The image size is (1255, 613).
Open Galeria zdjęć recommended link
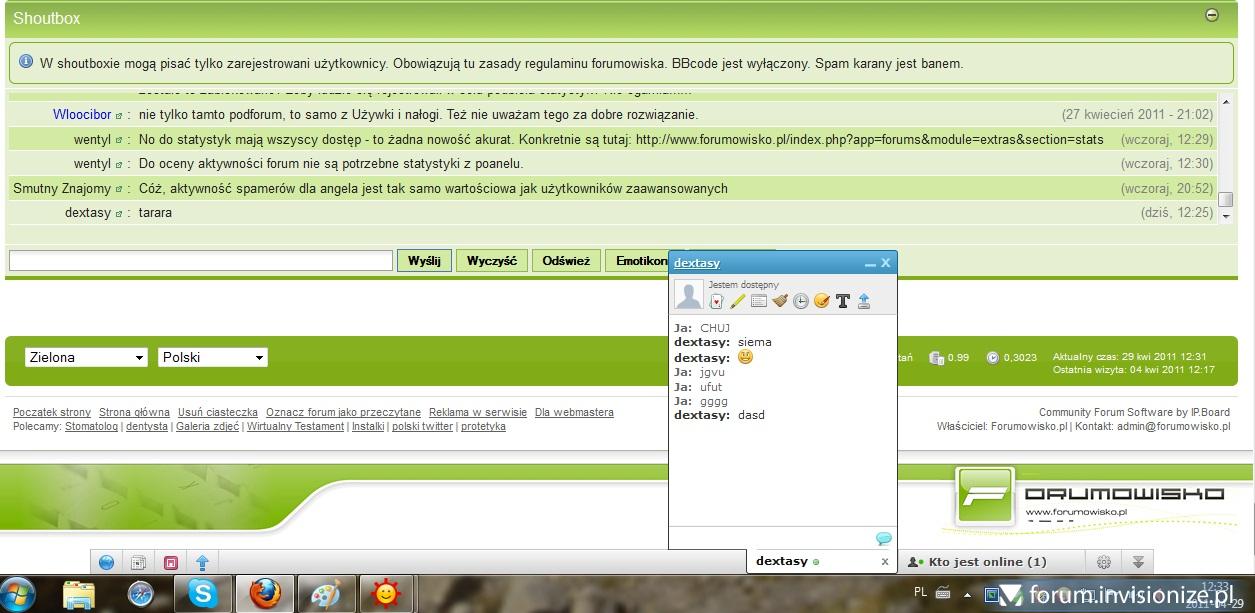click(208, 426)
